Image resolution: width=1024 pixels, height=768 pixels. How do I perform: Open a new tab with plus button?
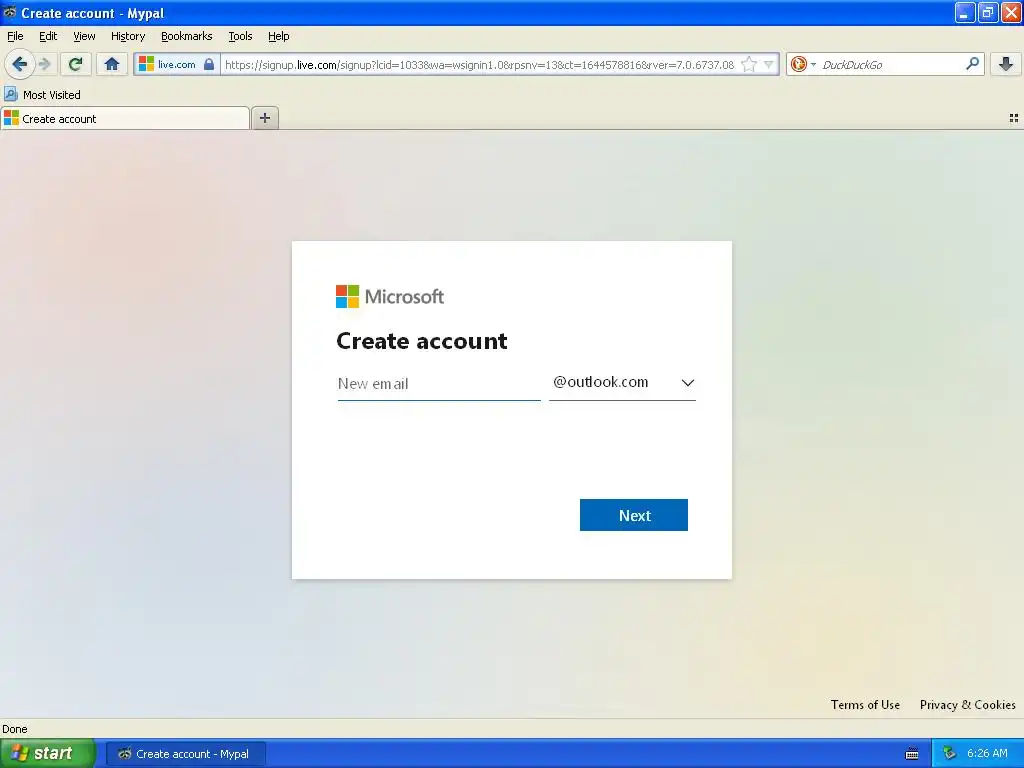264,118
